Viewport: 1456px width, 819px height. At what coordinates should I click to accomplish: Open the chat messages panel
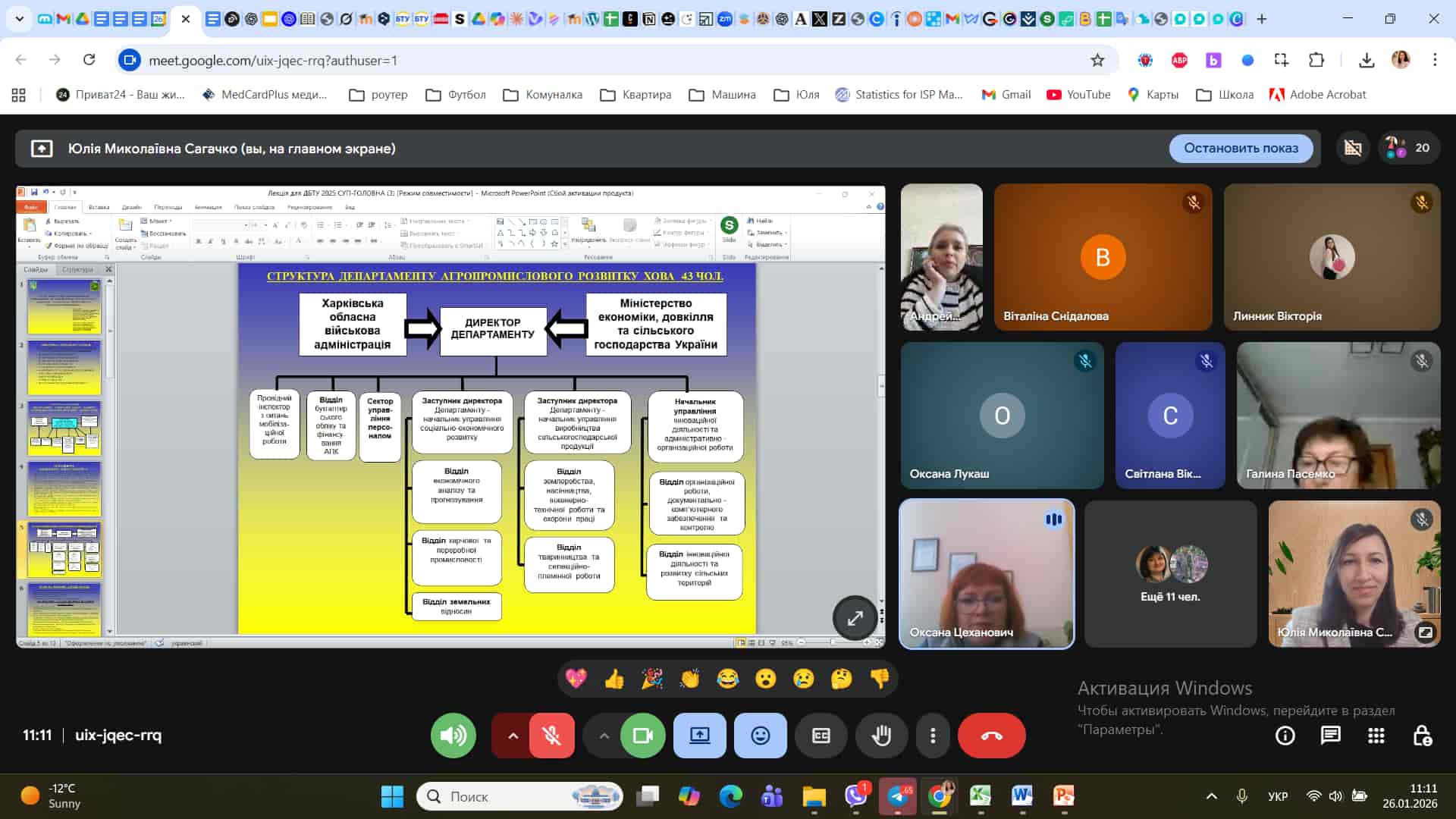pos(1330,736)
